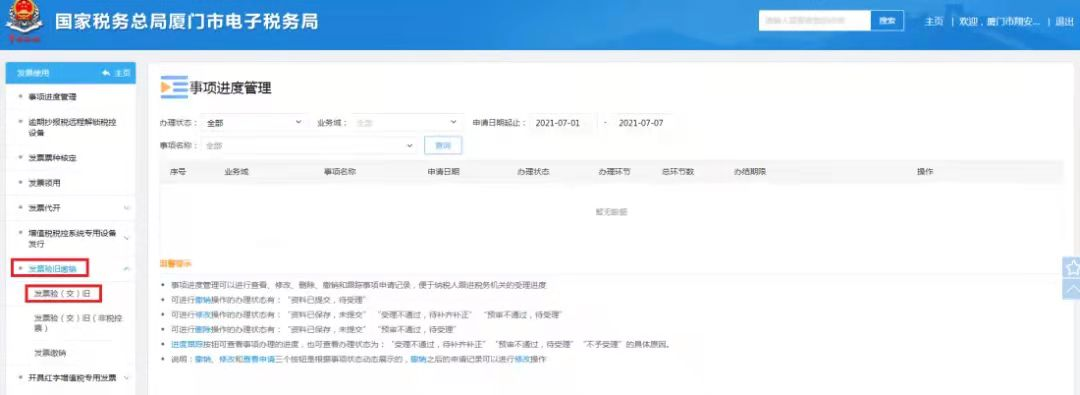Click the 序号 column header

click(177, 171)
